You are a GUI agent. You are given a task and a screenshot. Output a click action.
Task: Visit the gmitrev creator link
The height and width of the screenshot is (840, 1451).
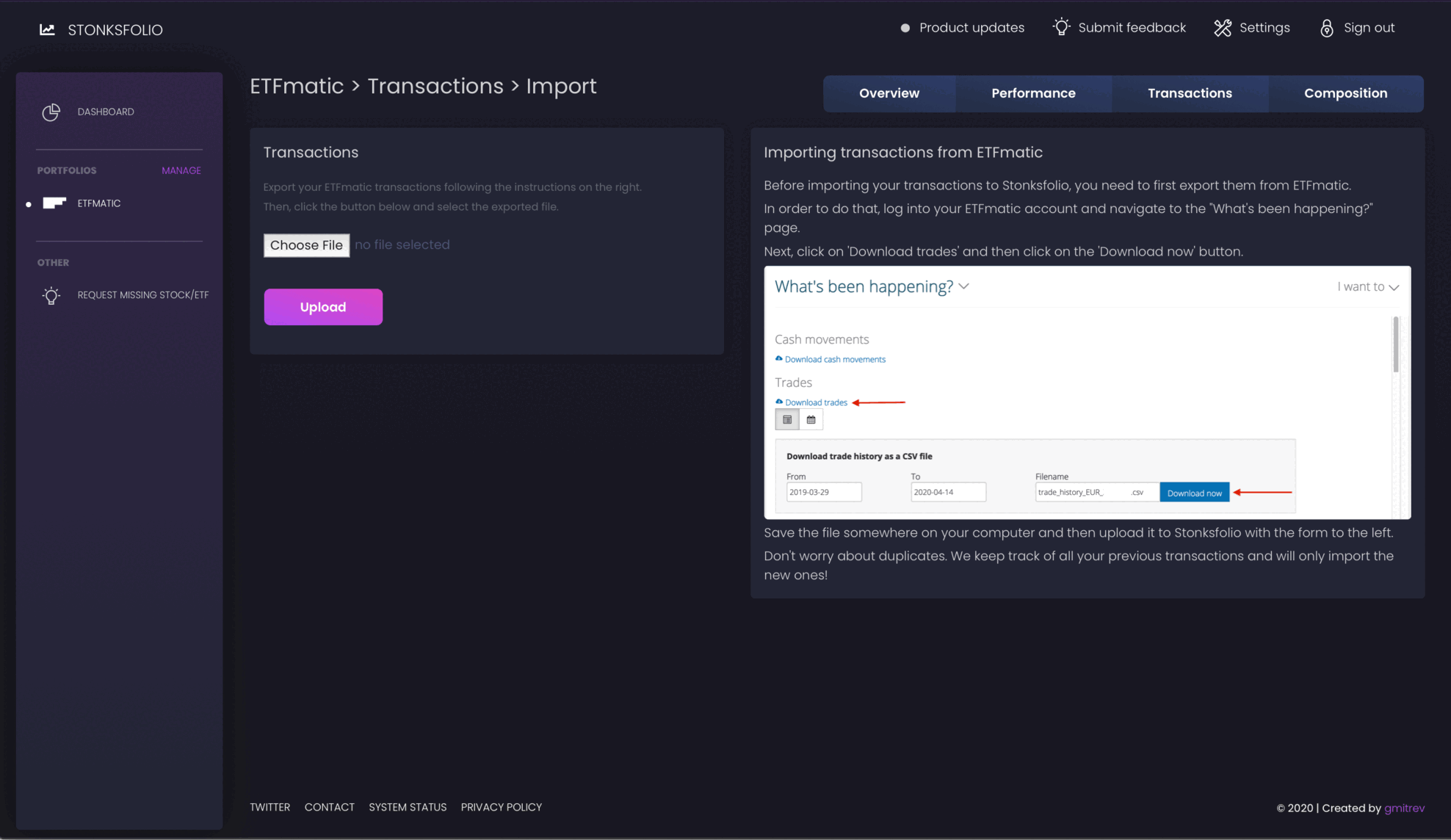tap(1404, 808)
